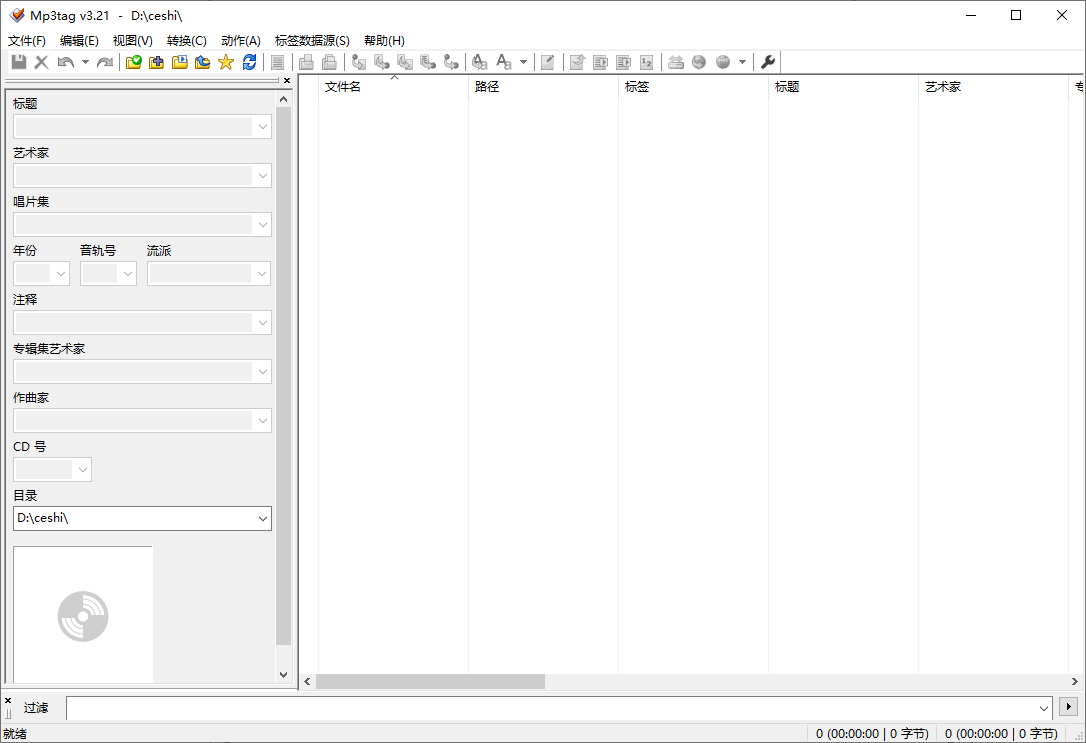Open the 流派 genre dropdown

[262, 274]
